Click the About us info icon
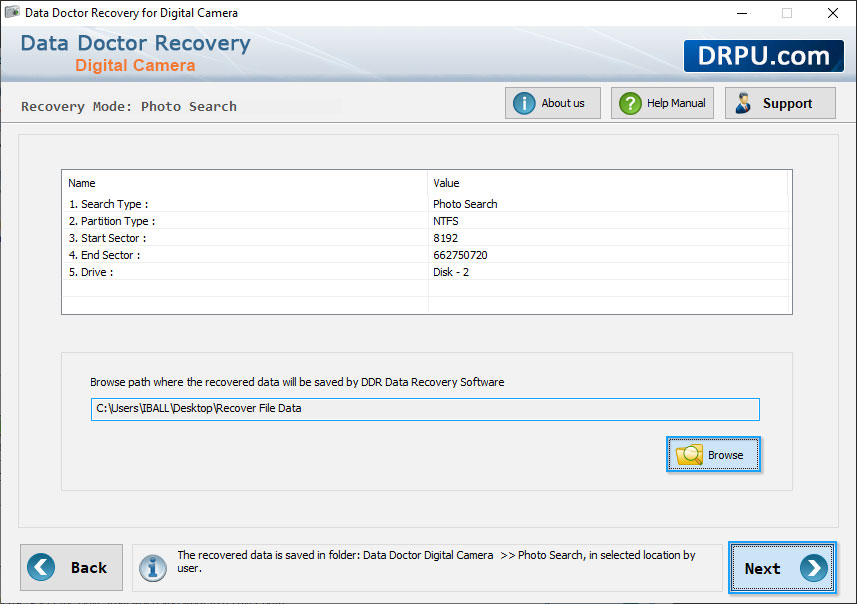This screenshot has height=604, width=857. (x=524, y=103)
